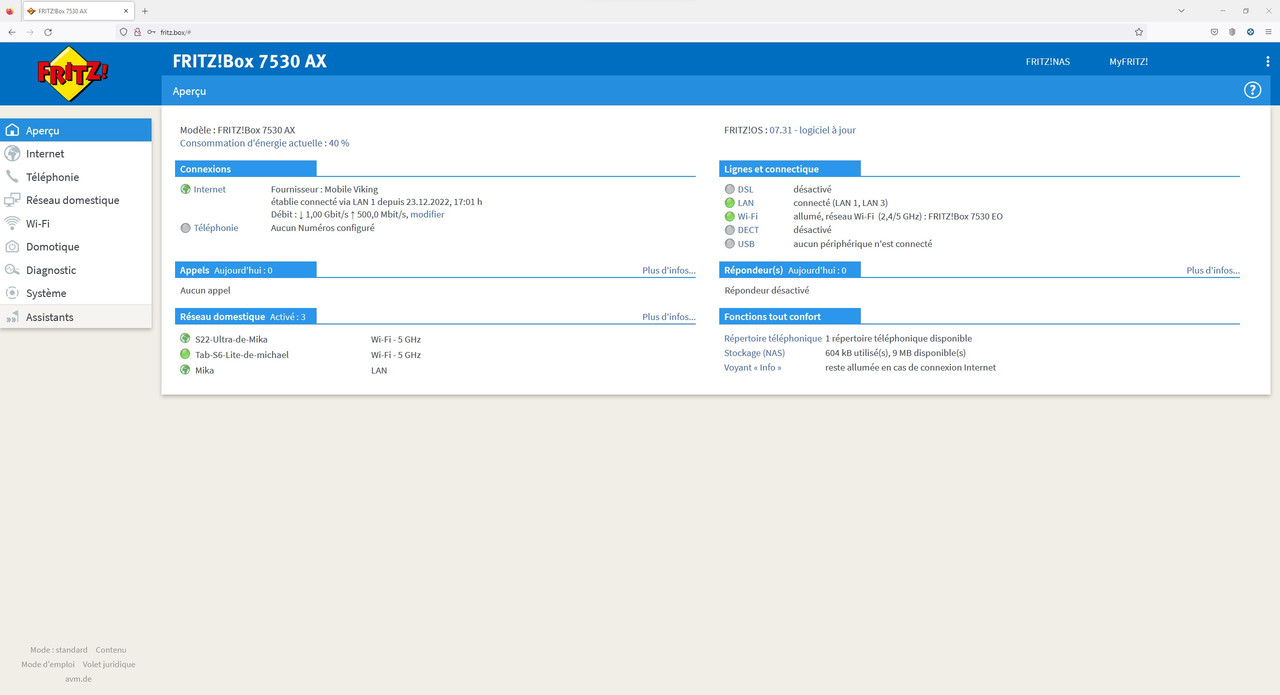Click the globe icon next to Internet connection

click(186, 189)
